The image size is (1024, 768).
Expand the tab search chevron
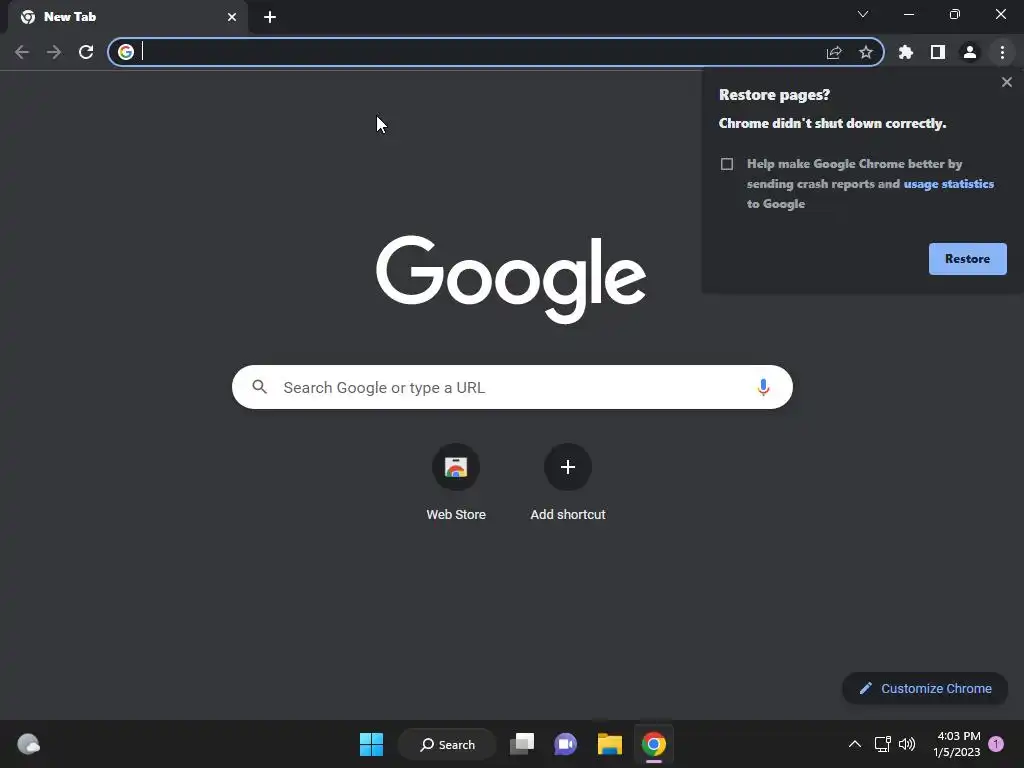click(863, 14)
